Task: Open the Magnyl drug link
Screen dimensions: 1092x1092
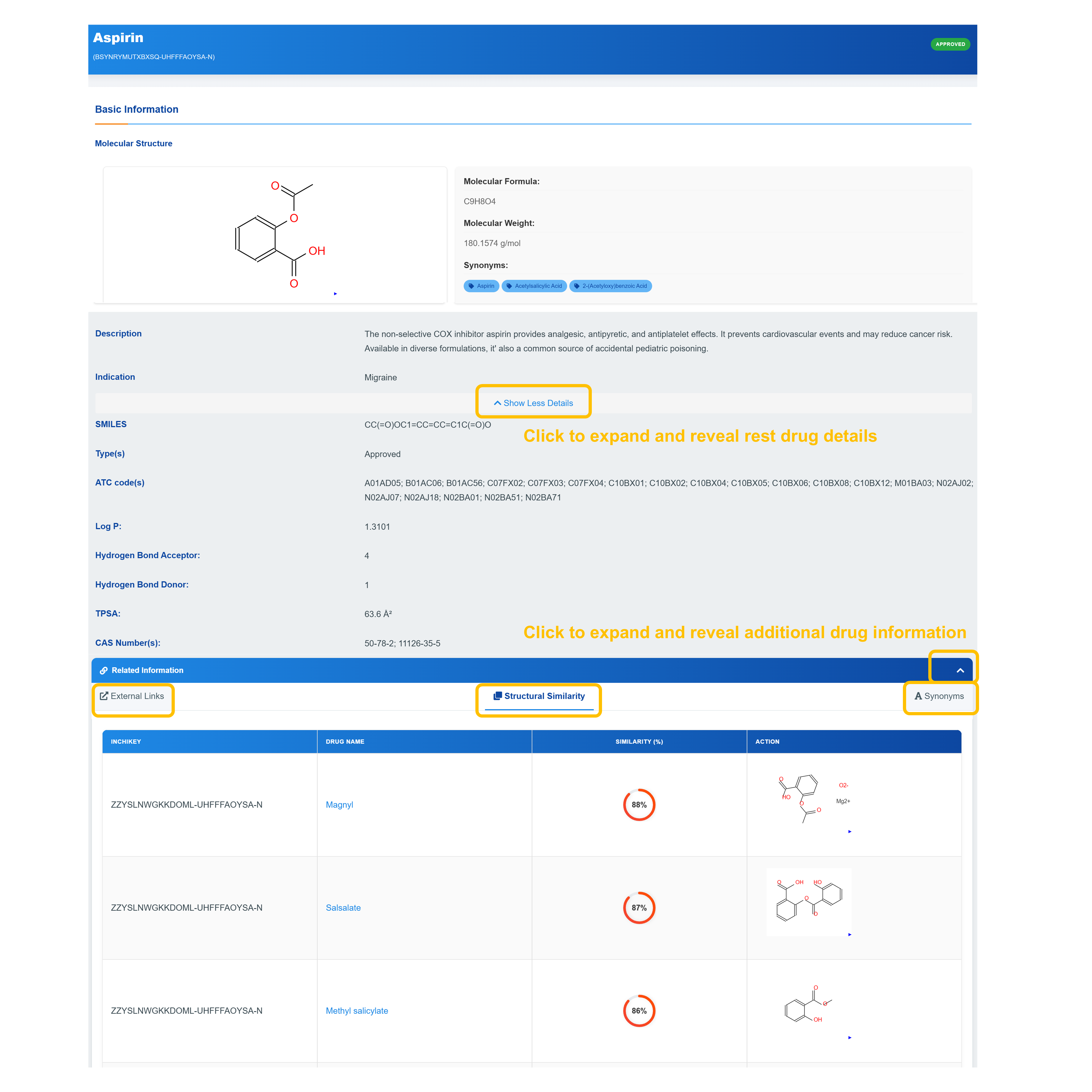Action: pos(339,804)
